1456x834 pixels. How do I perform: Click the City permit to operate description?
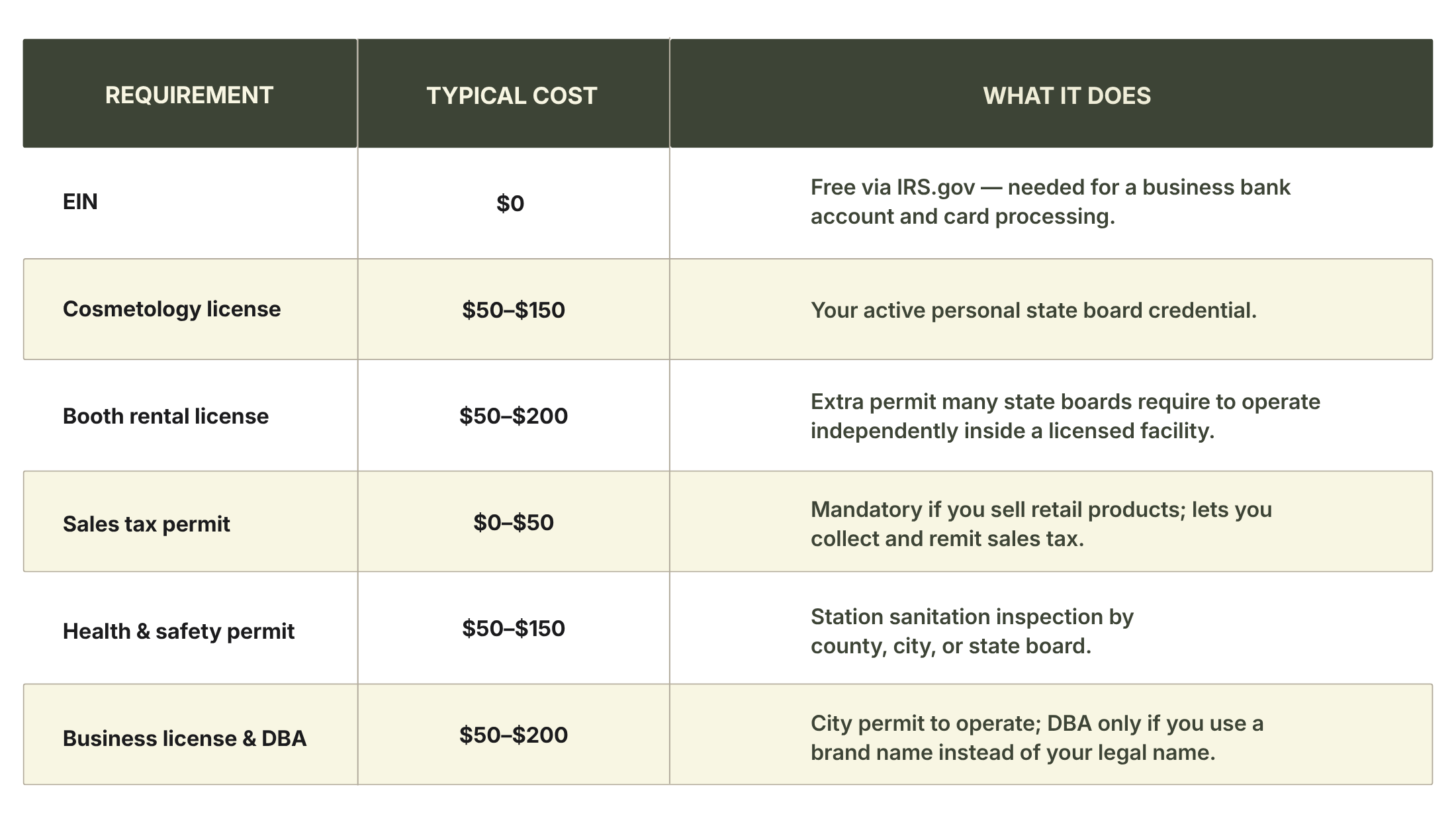(1036, 738)
